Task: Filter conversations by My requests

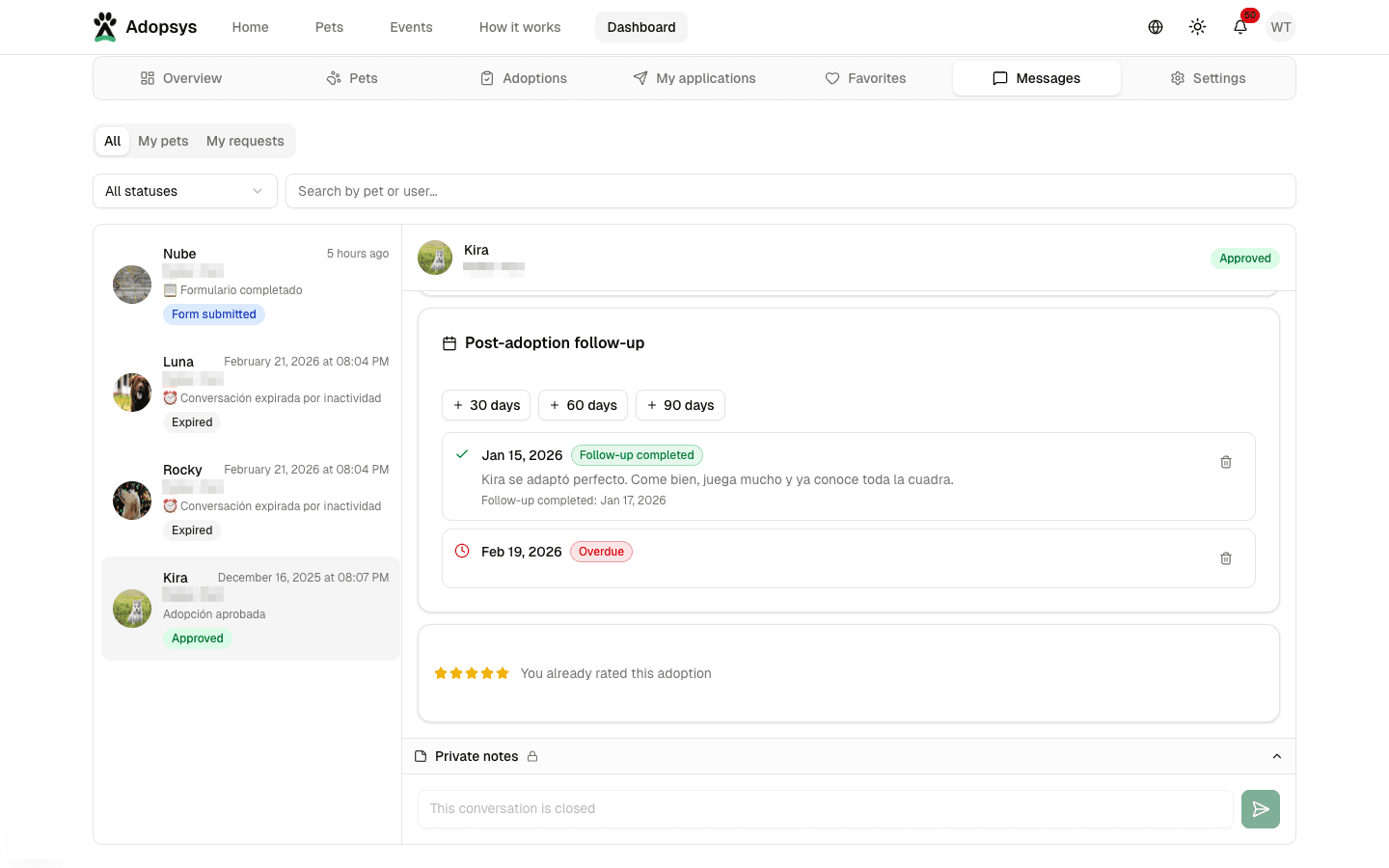Action: coord(245,141)
